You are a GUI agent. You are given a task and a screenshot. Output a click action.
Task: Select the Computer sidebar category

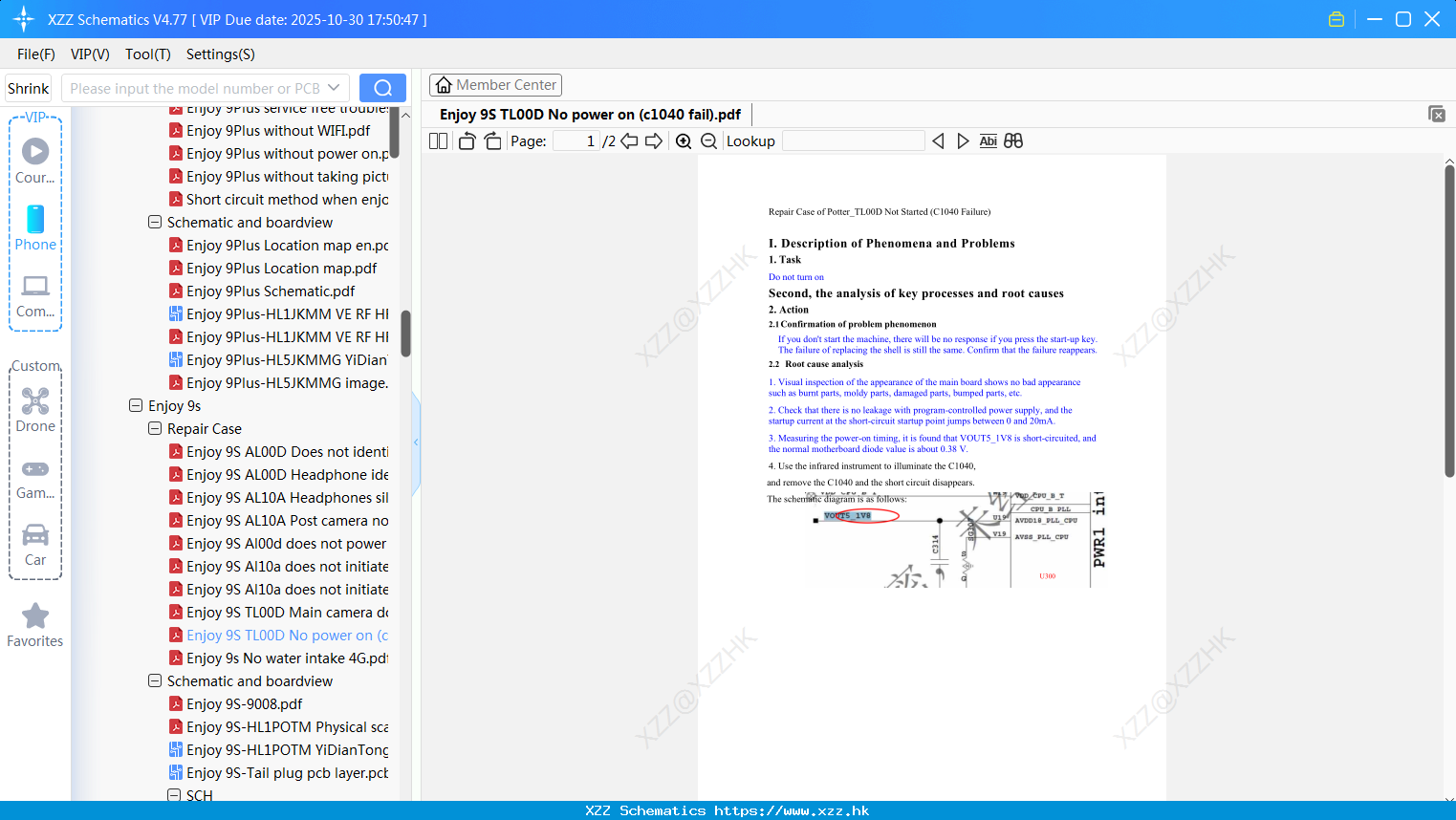(x=35, y=296)
